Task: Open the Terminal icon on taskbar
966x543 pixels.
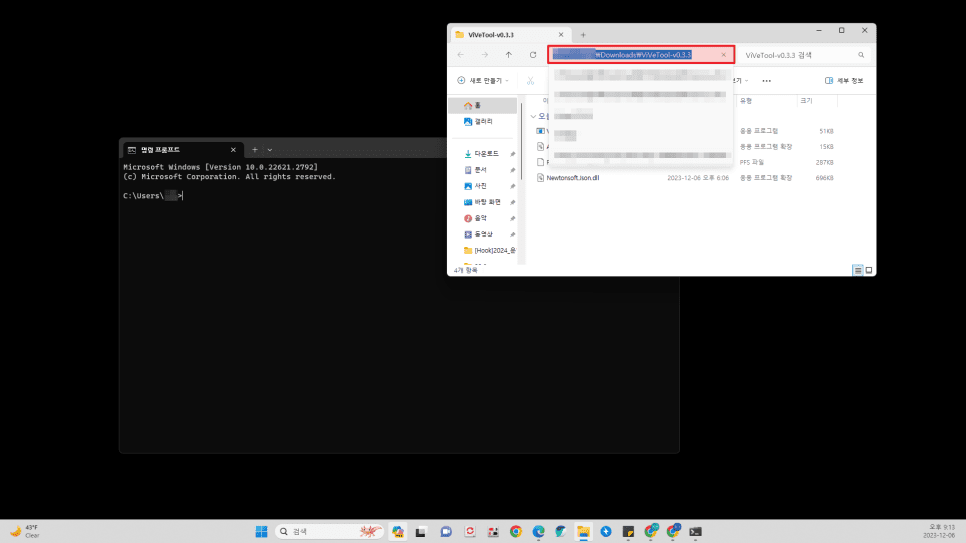Action: click(x=696, y=531)
